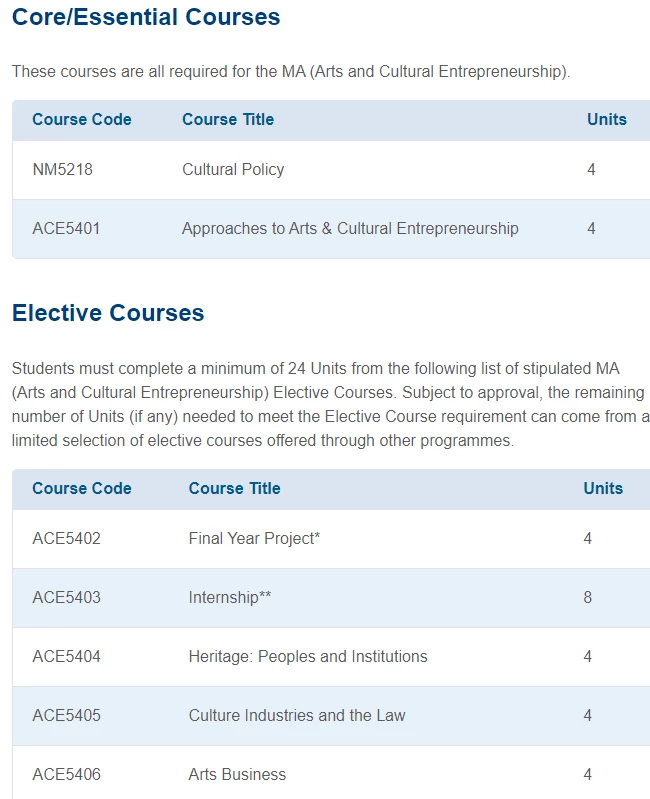This screenshot has width=650, height=799.
Task: Click the Final Year Project* title
Action: point(254,538)
